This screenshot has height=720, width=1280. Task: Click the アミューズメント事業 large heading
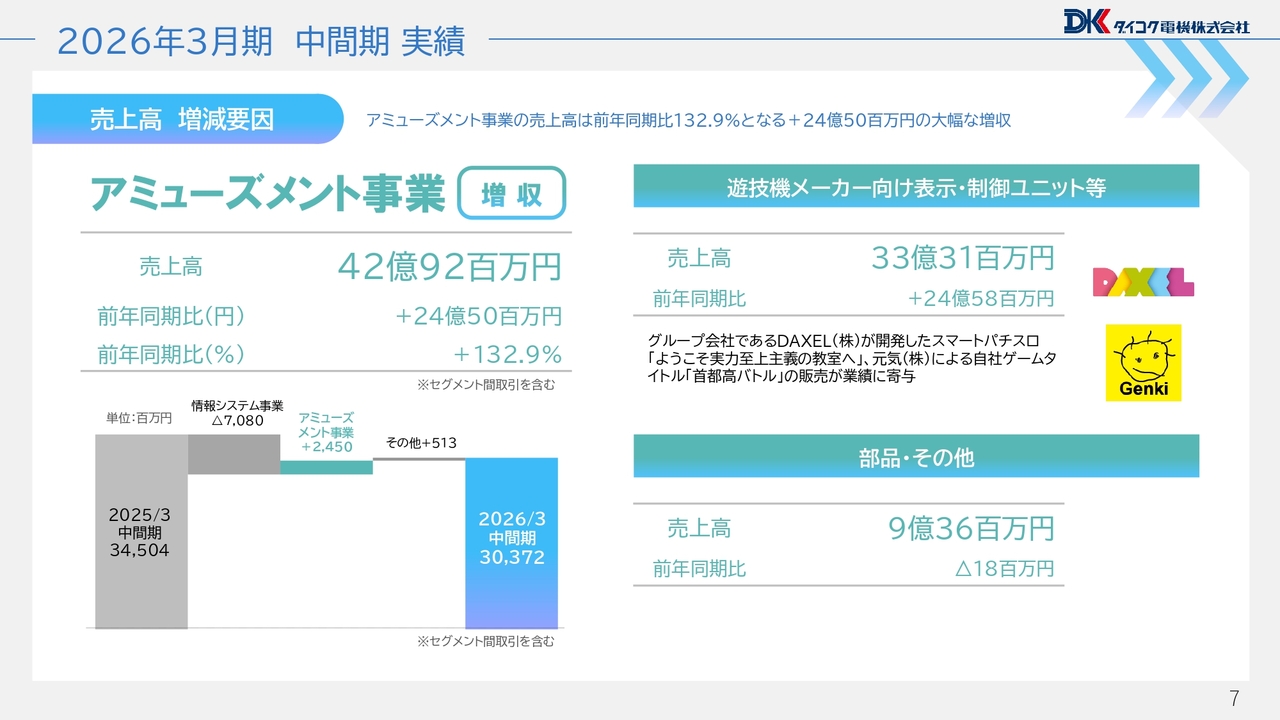(268, 193)
